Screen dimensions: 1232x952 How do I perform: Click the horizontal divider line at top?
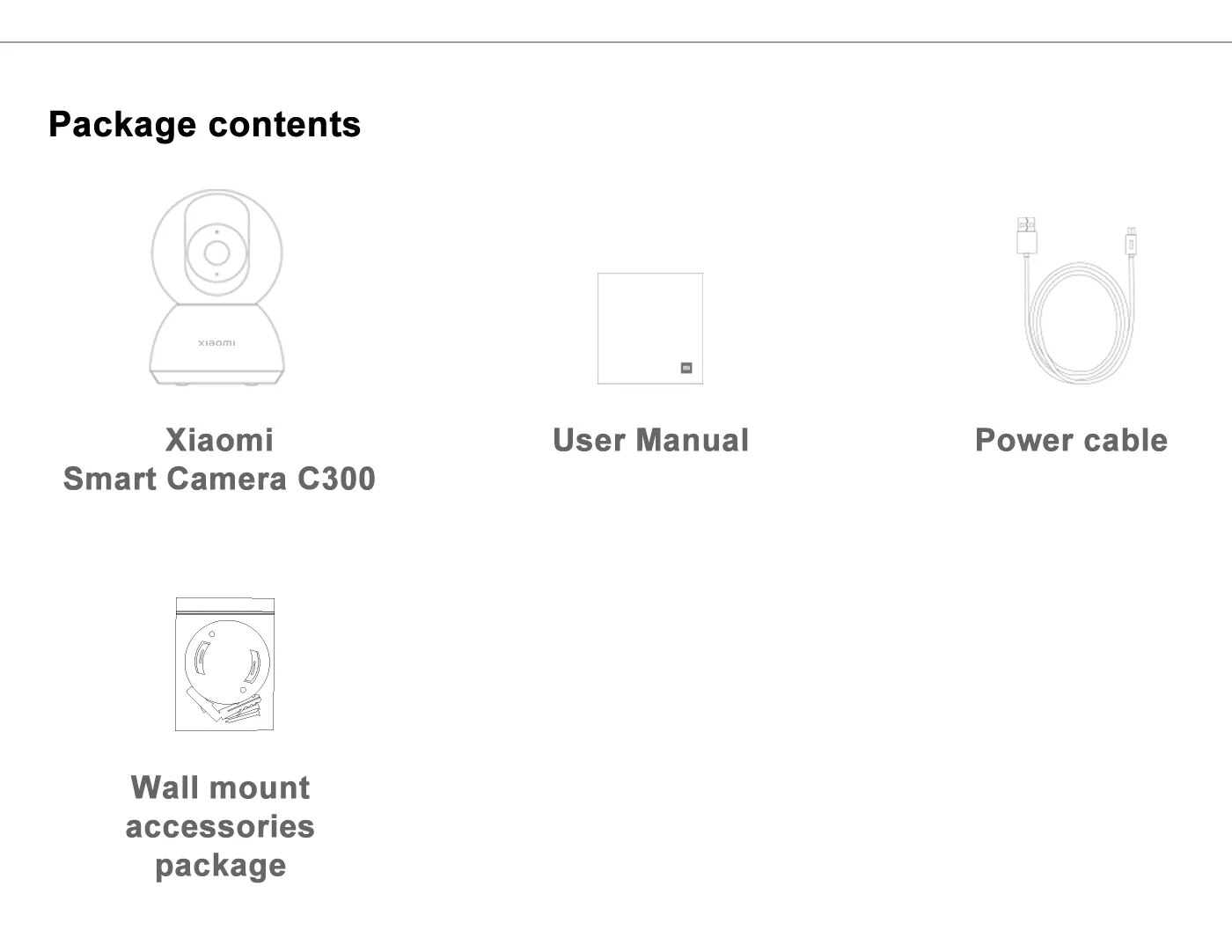[616, 41]
